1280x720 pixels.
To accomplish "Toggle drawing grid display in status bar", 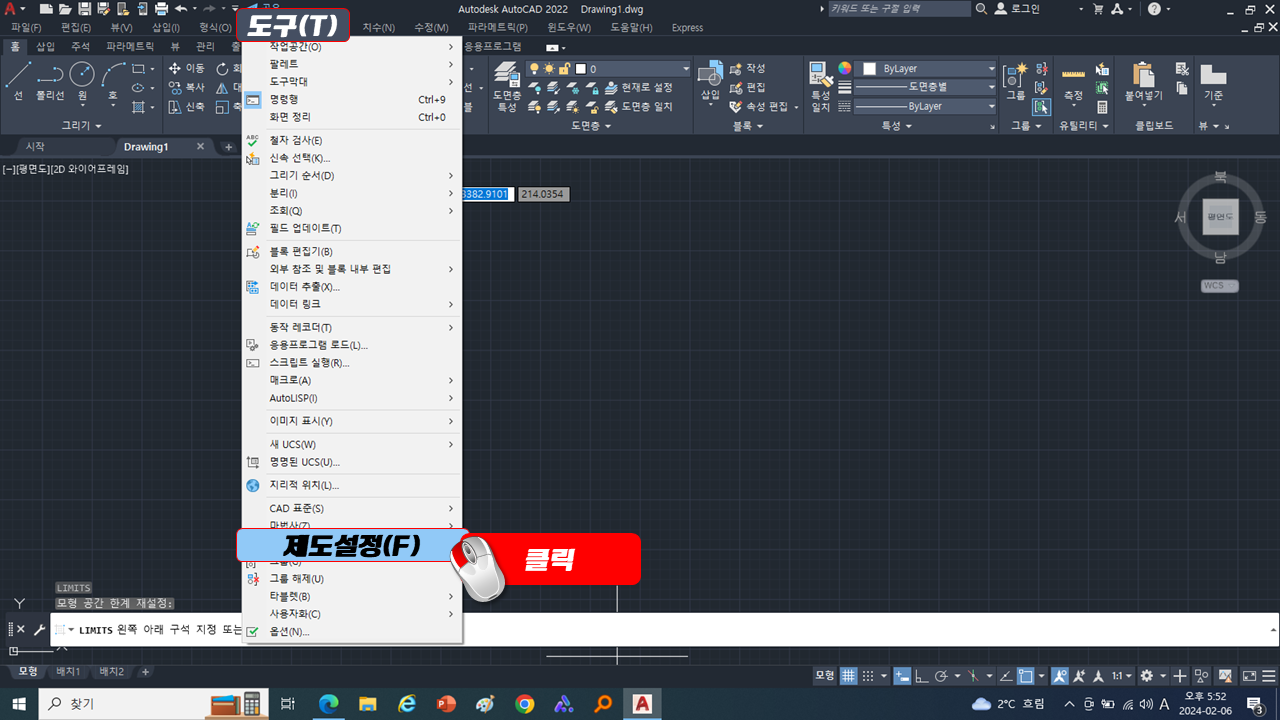I will [848, 676].
